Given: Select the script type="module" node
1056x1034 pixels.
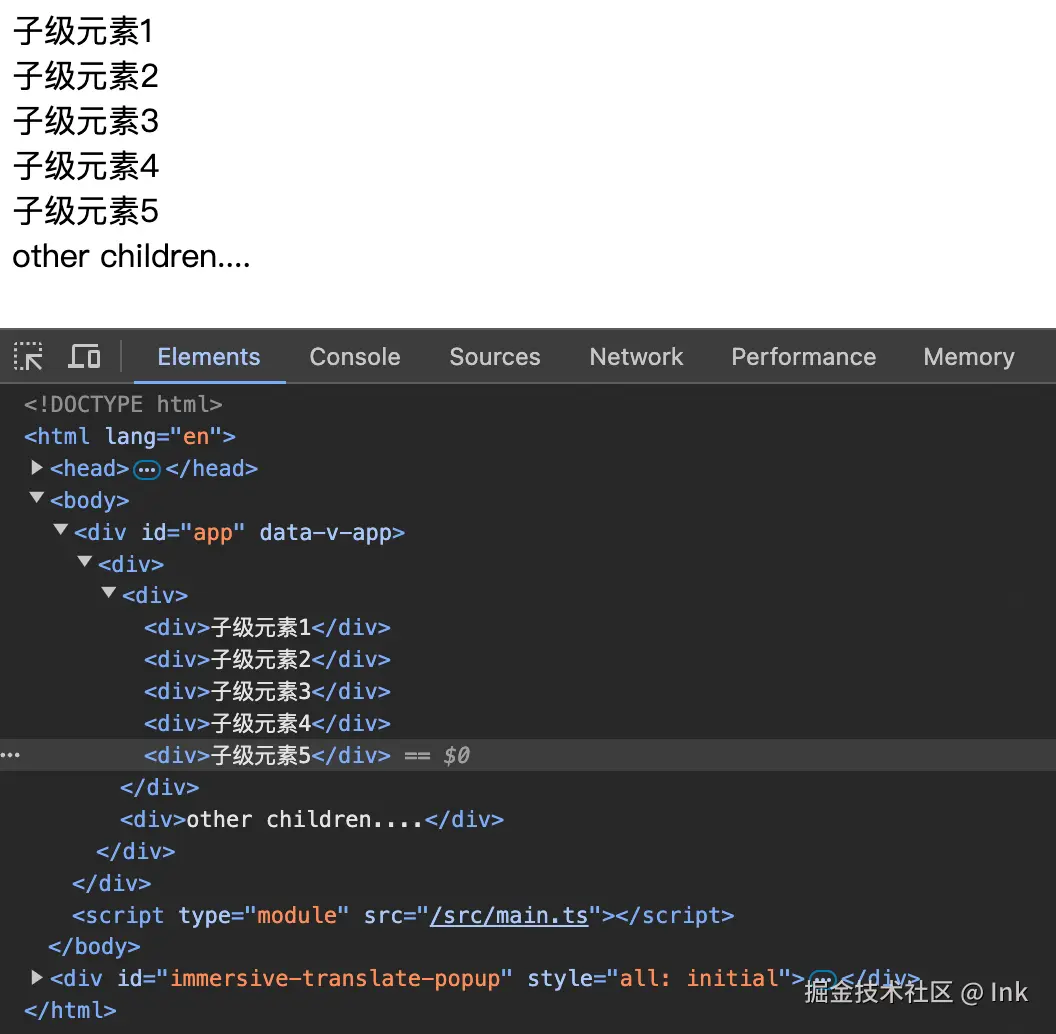Looking at the screenshot, I should tap(403, 915).
